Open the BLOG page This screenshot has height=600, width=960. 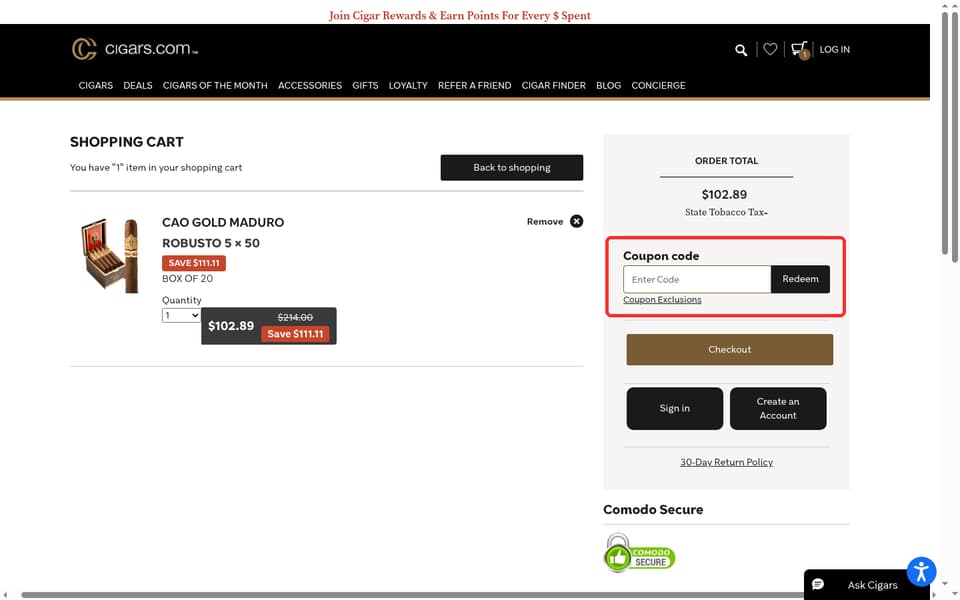(x=609, y=86)
